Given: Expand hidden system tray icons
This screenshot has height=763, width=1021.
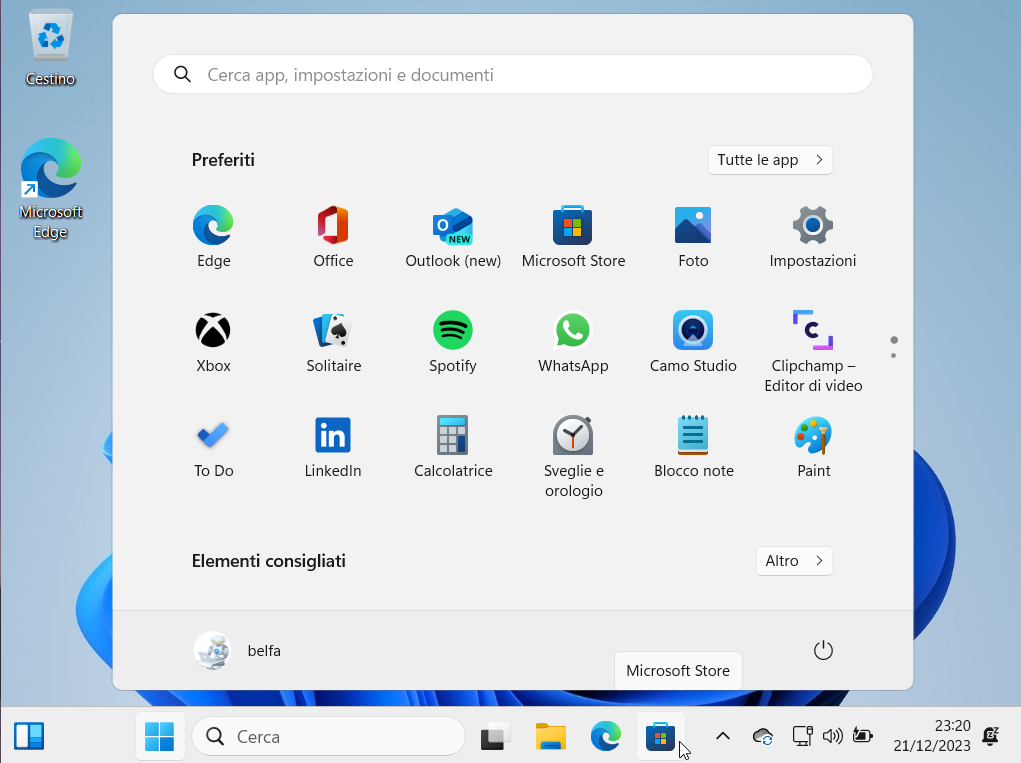Looking at the screenshot, I should [x=722, y=736].
